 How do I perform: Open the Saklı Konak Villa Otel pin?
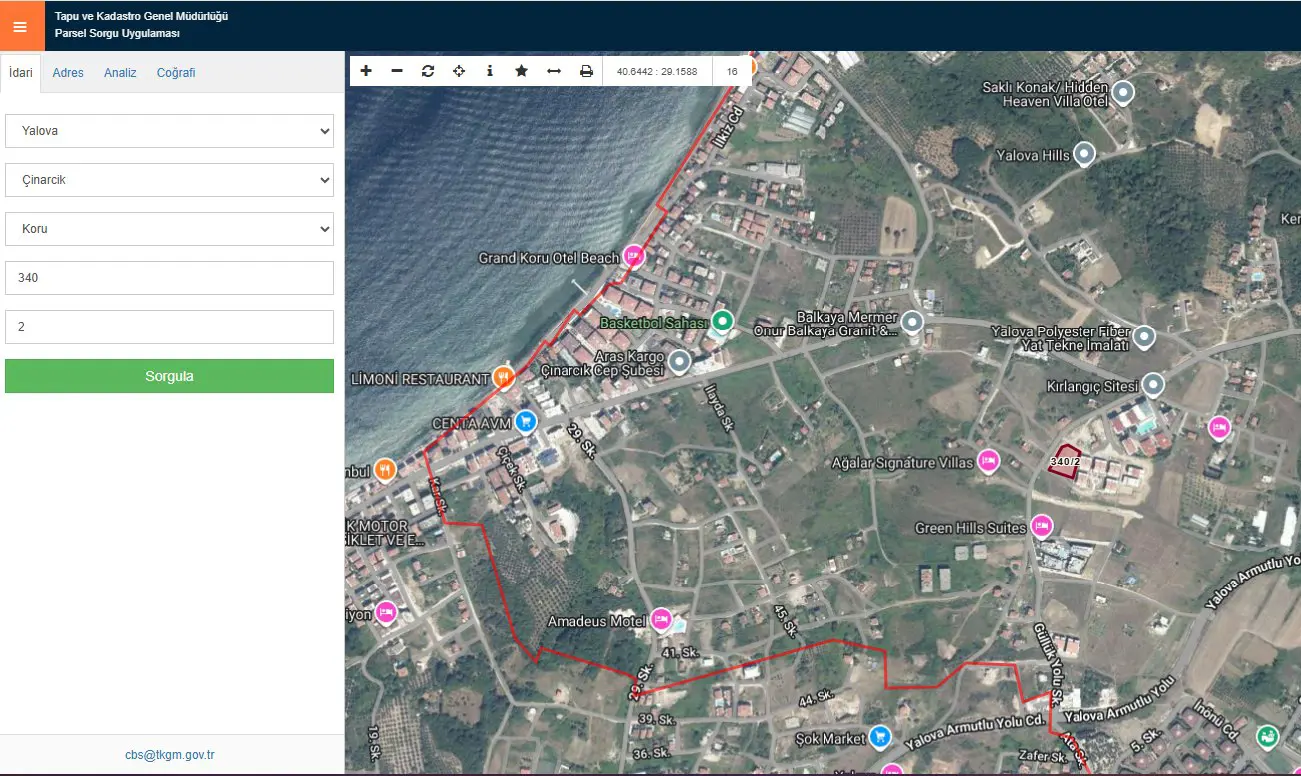pos(1123,94)
